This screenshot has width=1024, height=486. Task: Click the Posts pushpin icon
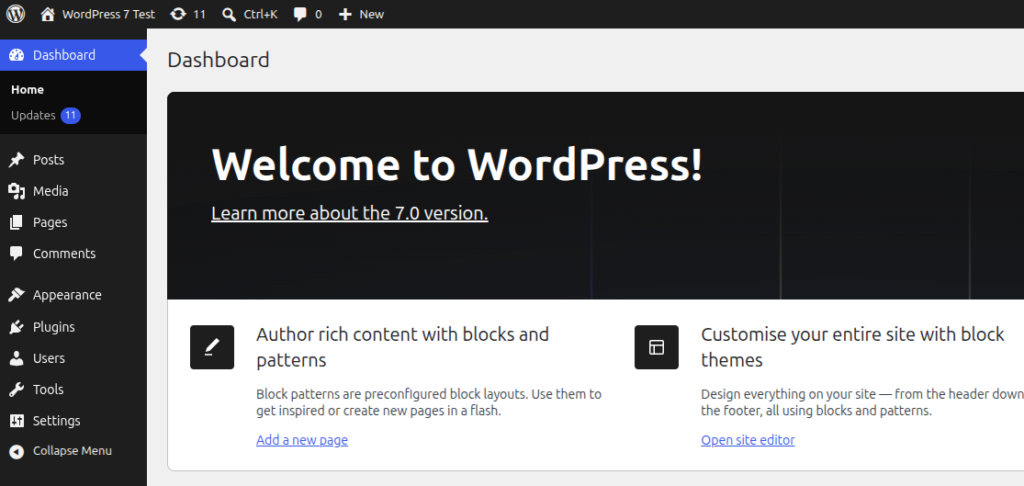[x=16, y=160]
